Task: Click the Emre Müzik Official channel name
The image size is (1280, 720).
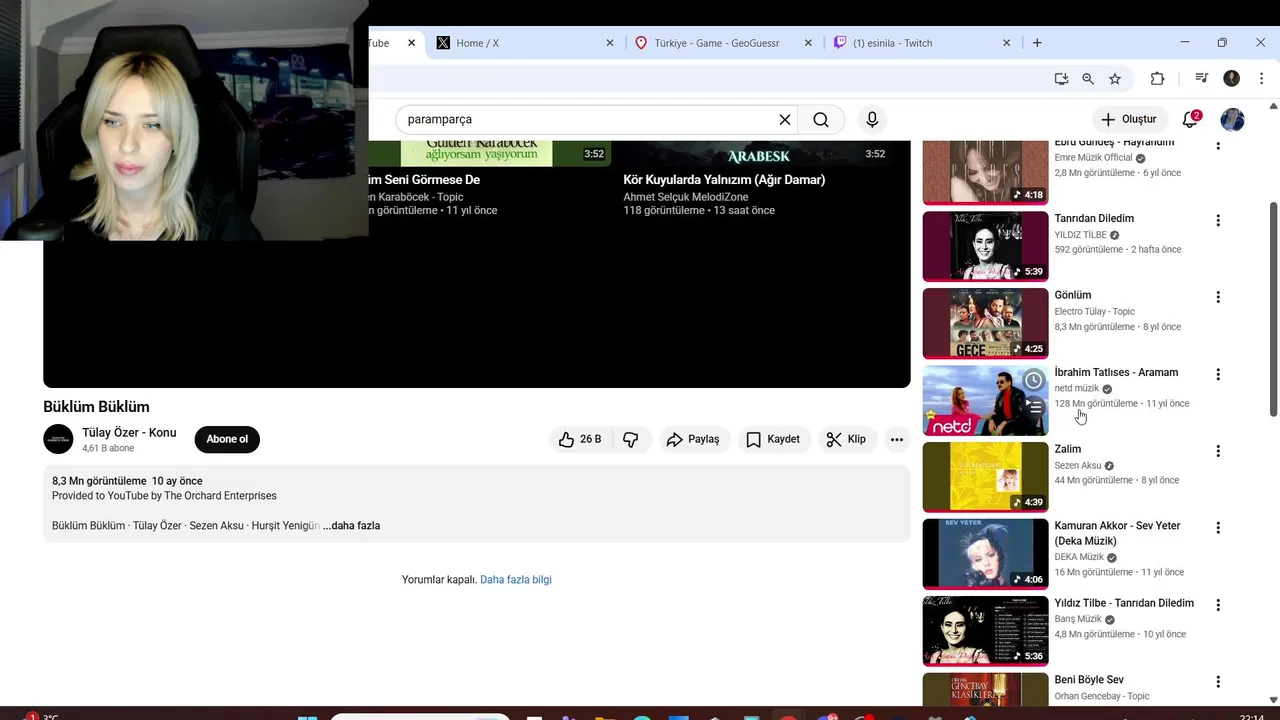Action: point(1093,158)
